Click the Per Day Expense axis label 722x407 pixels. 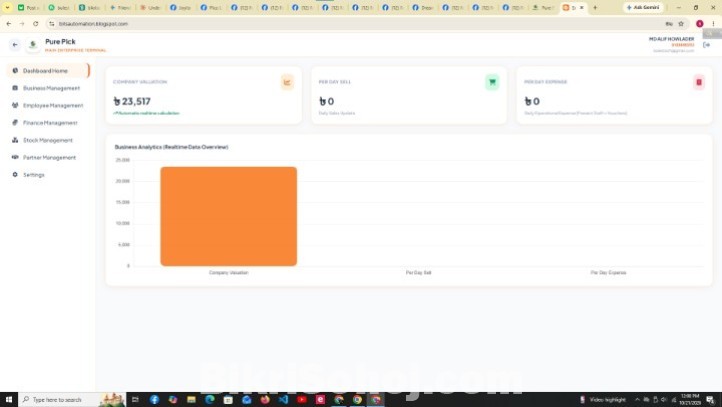coord(608,273)
